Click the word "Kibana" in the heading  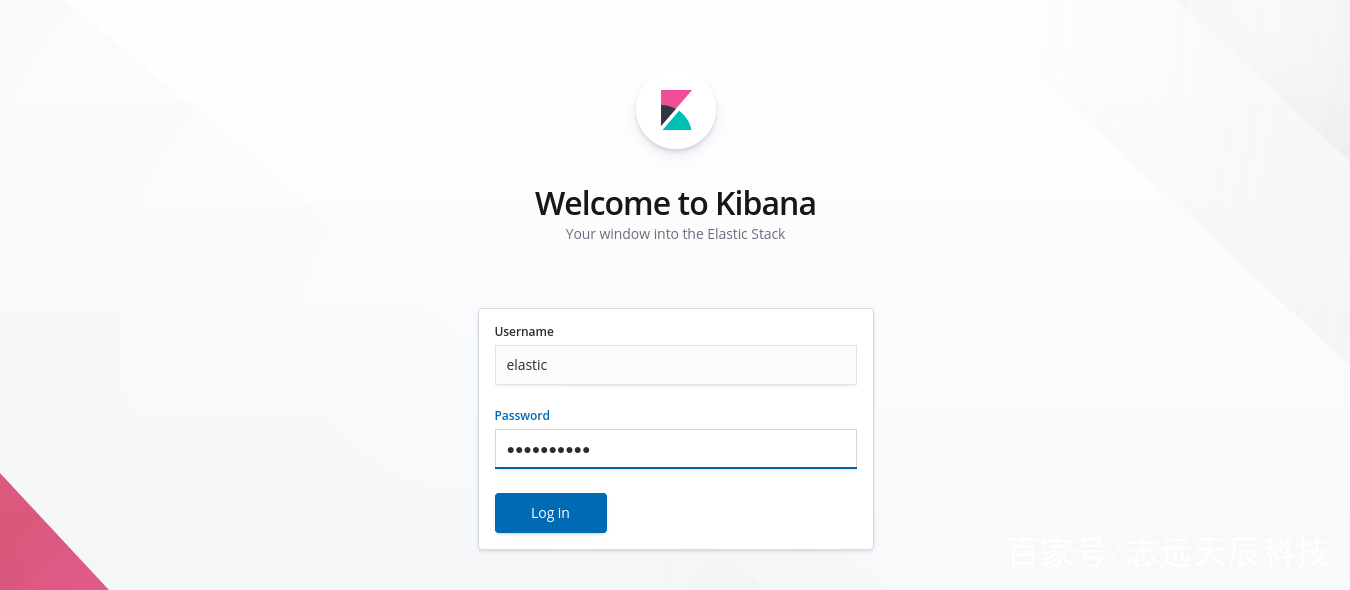(x=766, y=203)
